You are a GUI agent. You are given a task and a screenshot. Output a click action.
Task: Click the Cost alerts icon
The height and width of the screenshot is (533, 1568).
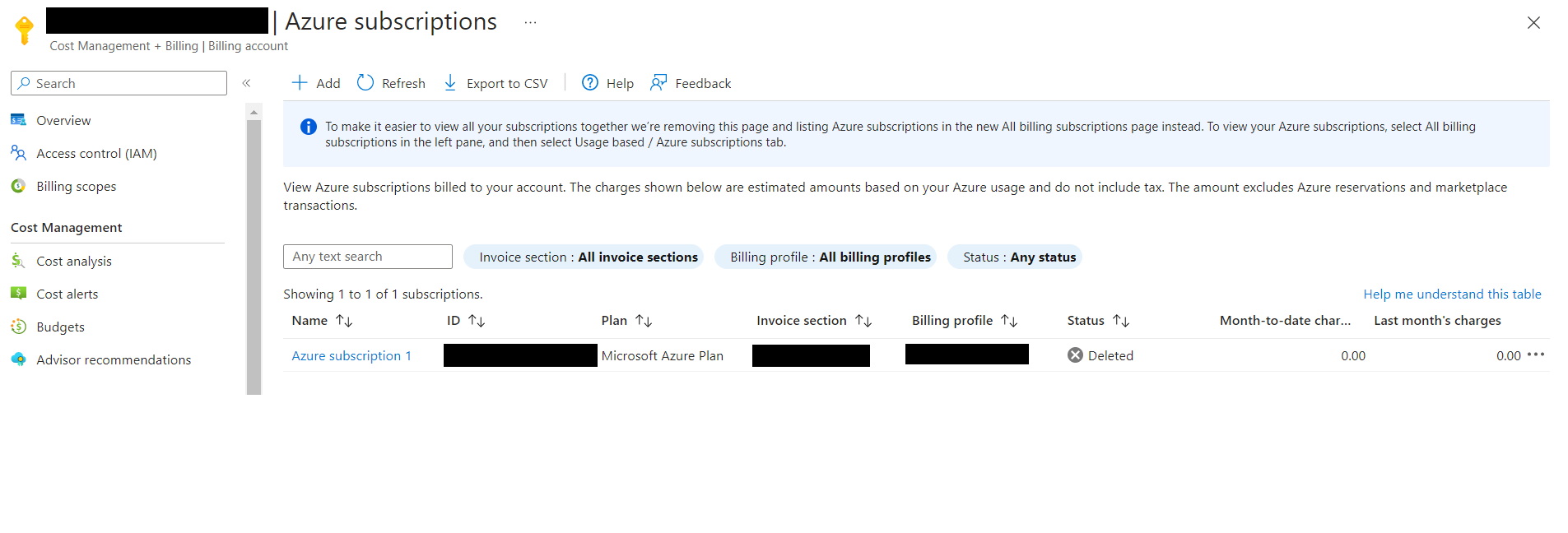18,294
